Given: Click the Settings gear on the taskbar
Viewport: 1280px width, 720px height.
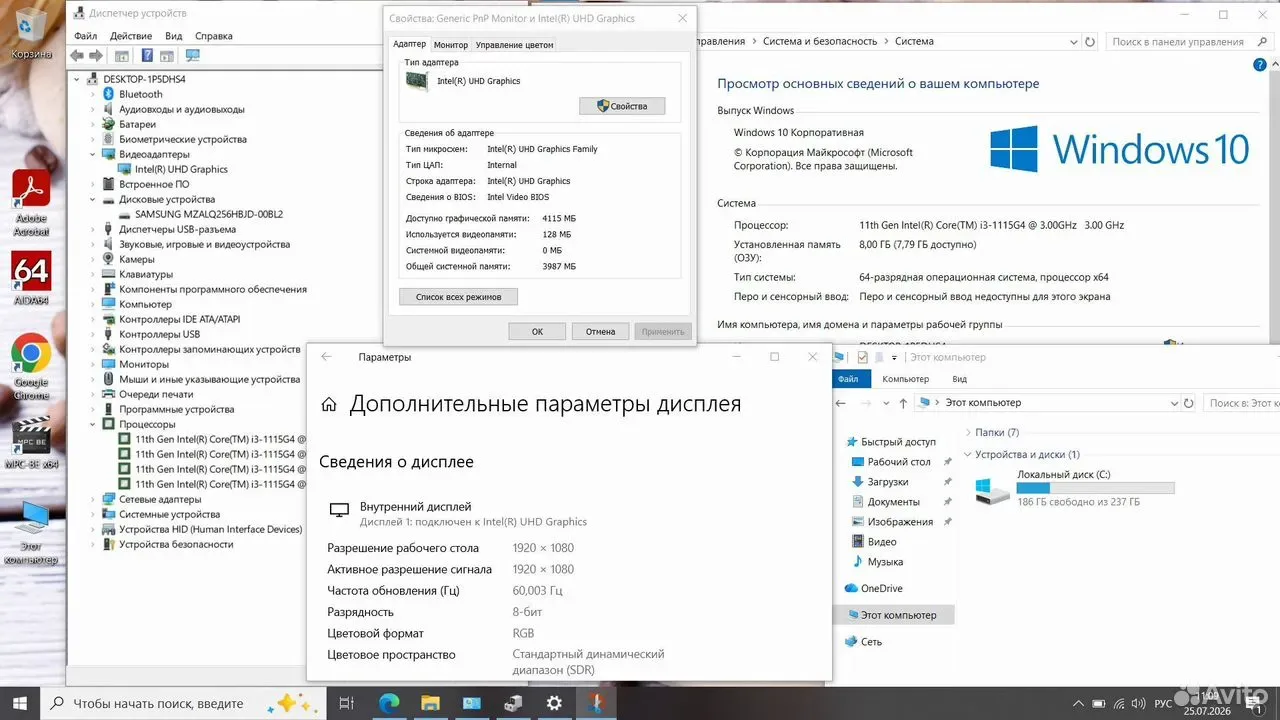Looking at the screenshot, I should pos(554,703).
